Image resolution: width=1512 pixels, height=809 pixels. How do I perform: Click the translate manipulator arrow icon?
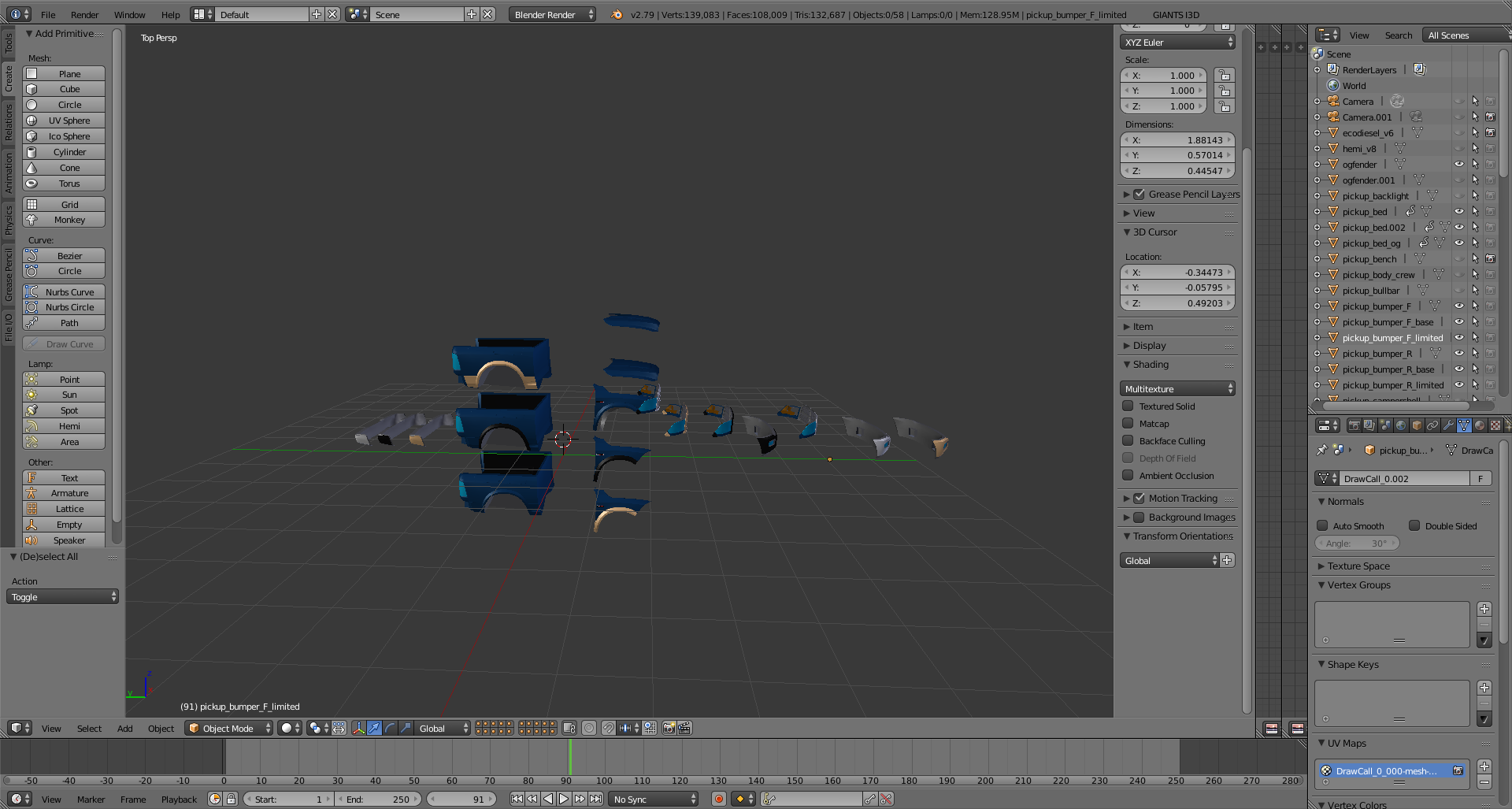pyautogui.click(x=374, y=728)
